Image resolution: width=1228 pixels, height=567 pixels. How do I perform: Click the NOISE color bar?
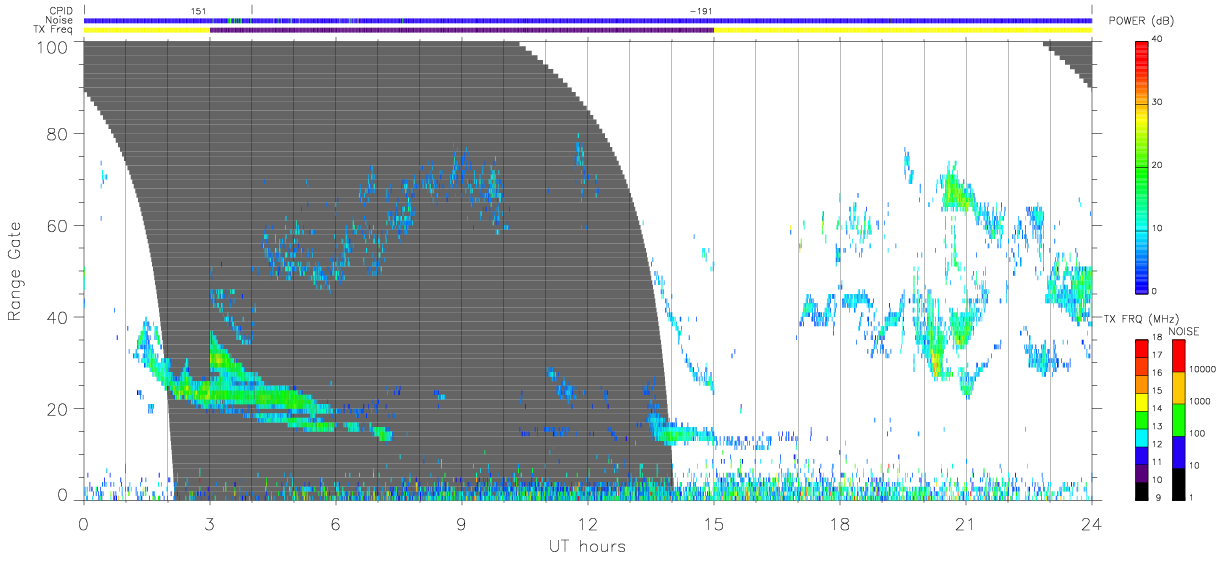1179,418
